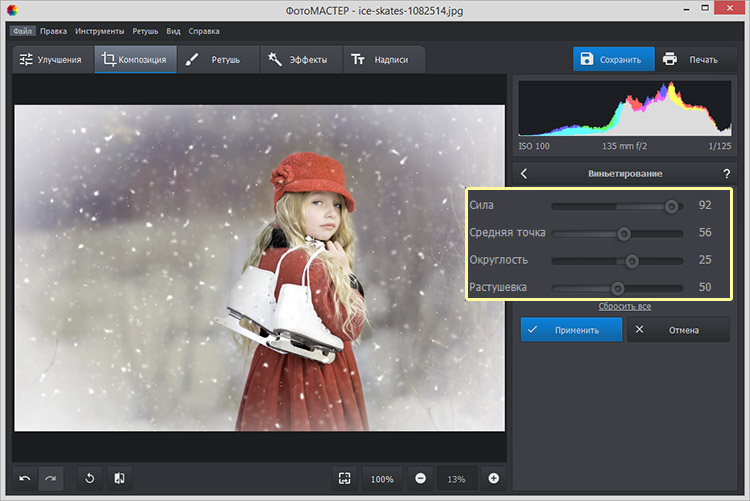The height and width of the screenshot is (501, 750).
Task: Click the girl photo on canvas
Action: 260,268
